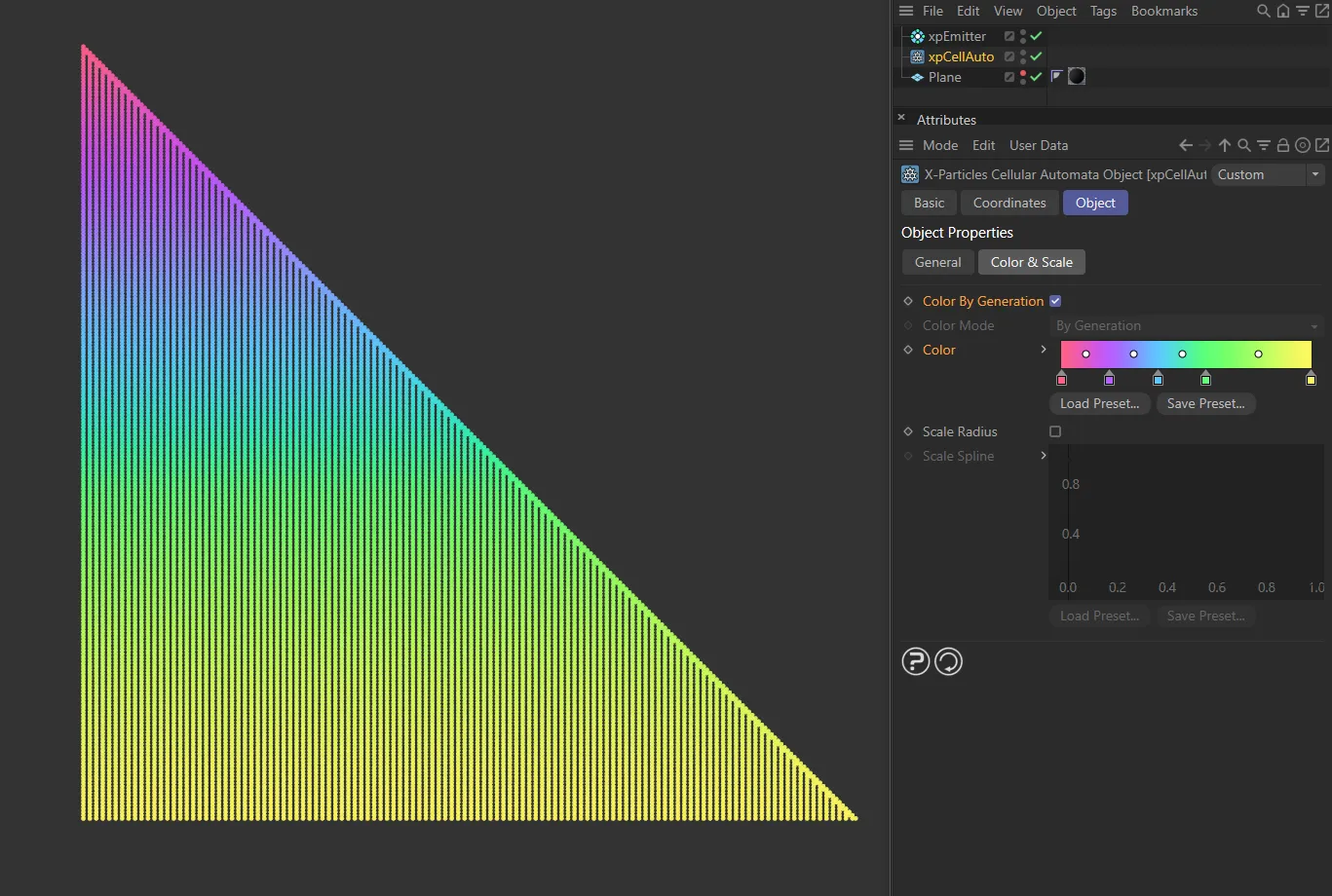Image resolution: width=1332 pixels, height=896 pixels.
Task: Open the Color Mode dropdown
Action: pyautogui.click(x=1187, y=325)
